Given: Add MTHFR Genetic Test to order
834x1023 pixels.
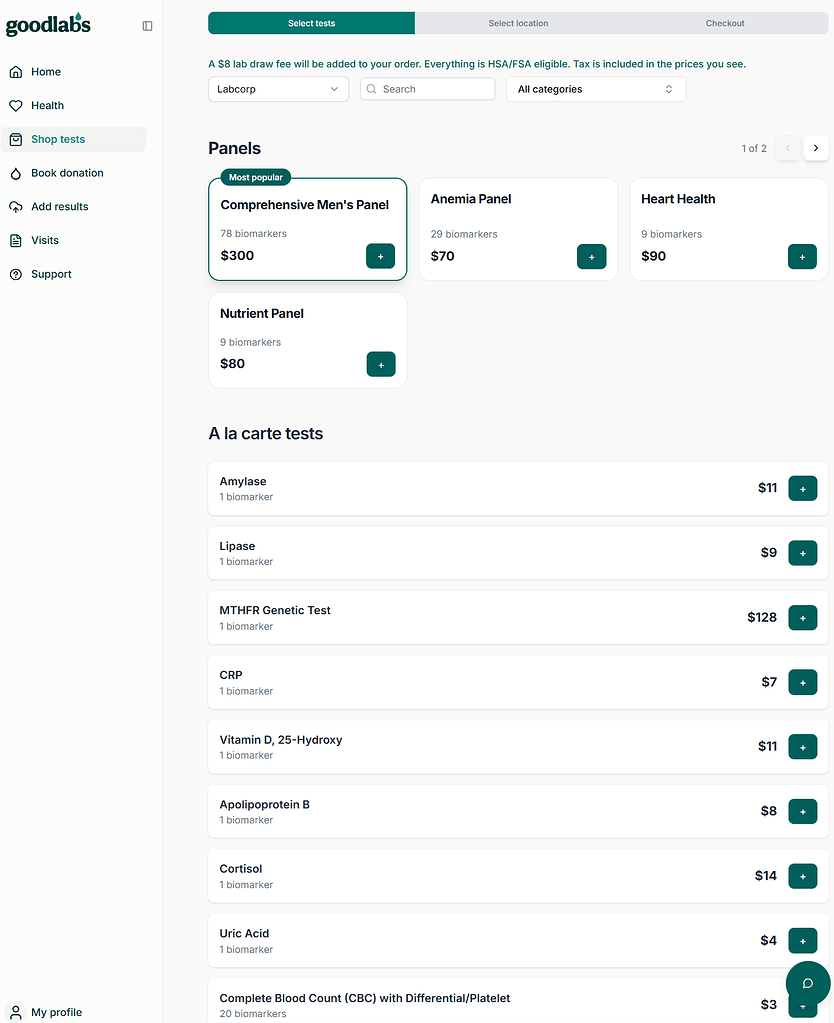Looking at the screenshot, I should coord(802,618).
